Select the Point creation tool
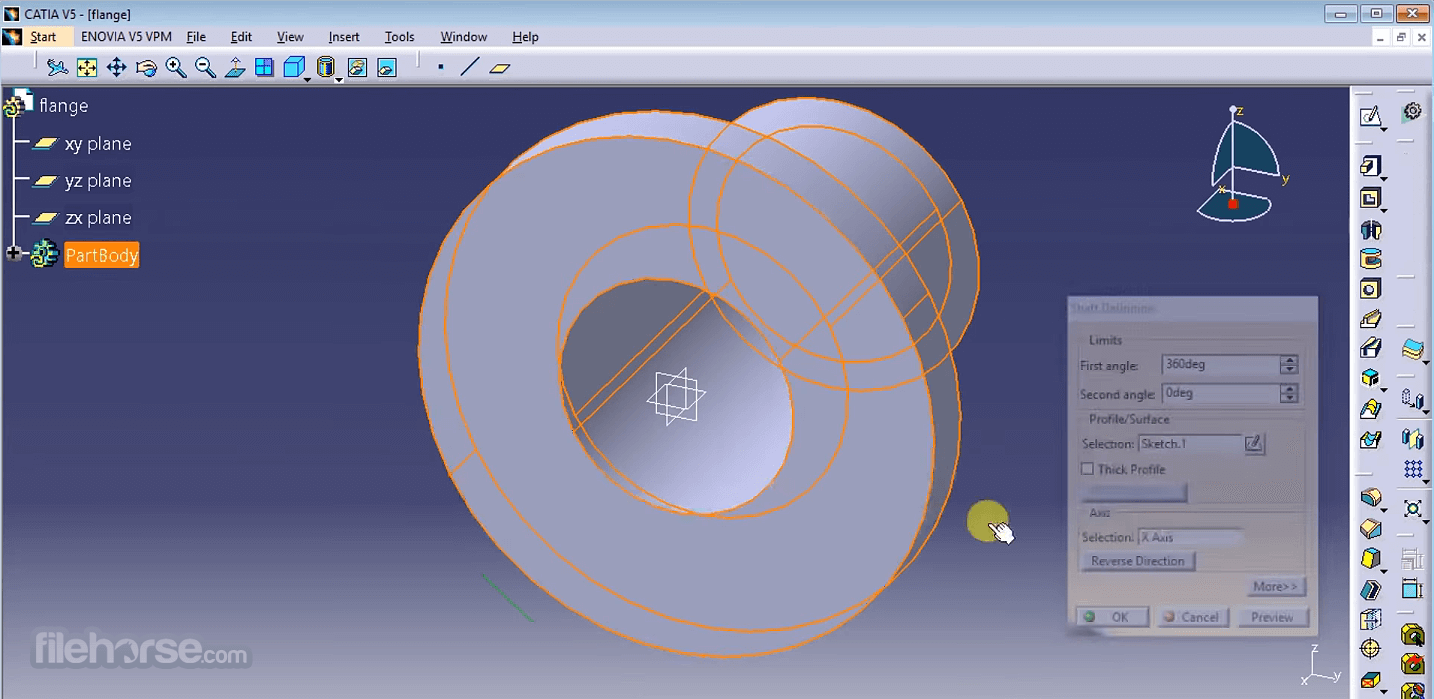Screen dimensions: 1434x699 click(440, 67)
